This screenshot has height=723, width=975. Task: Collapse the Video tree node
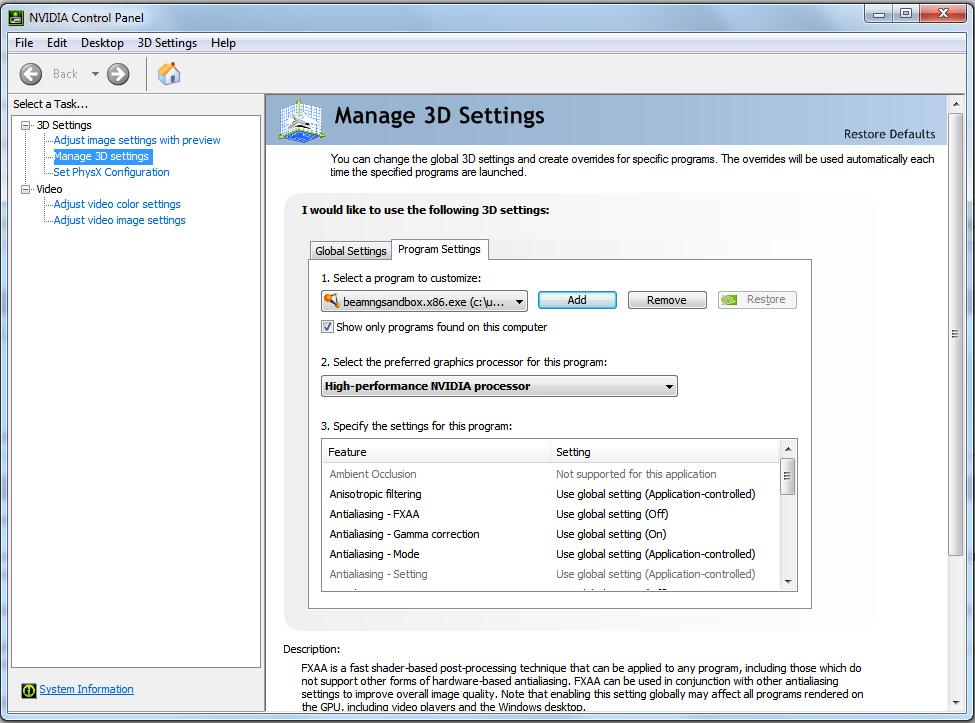25,189
